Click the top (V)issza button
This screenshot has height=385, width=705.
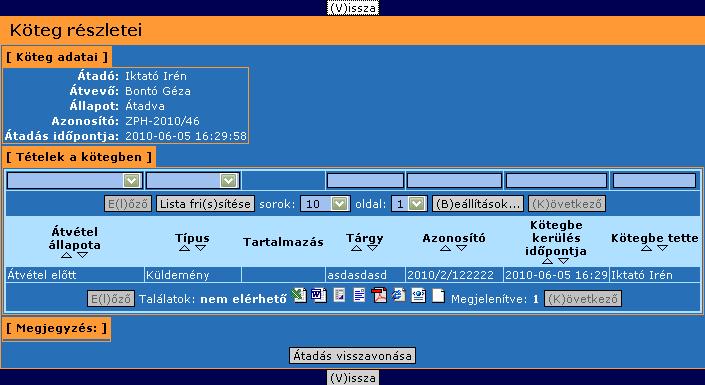click(353, 8)
